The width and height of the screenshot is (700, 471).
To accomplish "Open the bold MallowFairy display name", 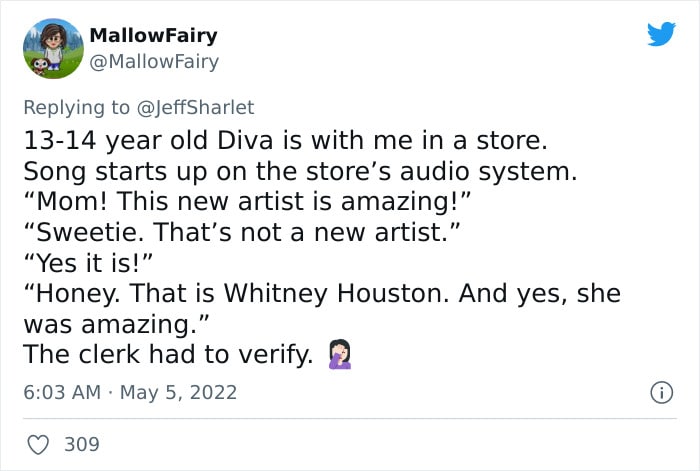I will (x=154, y=35).
